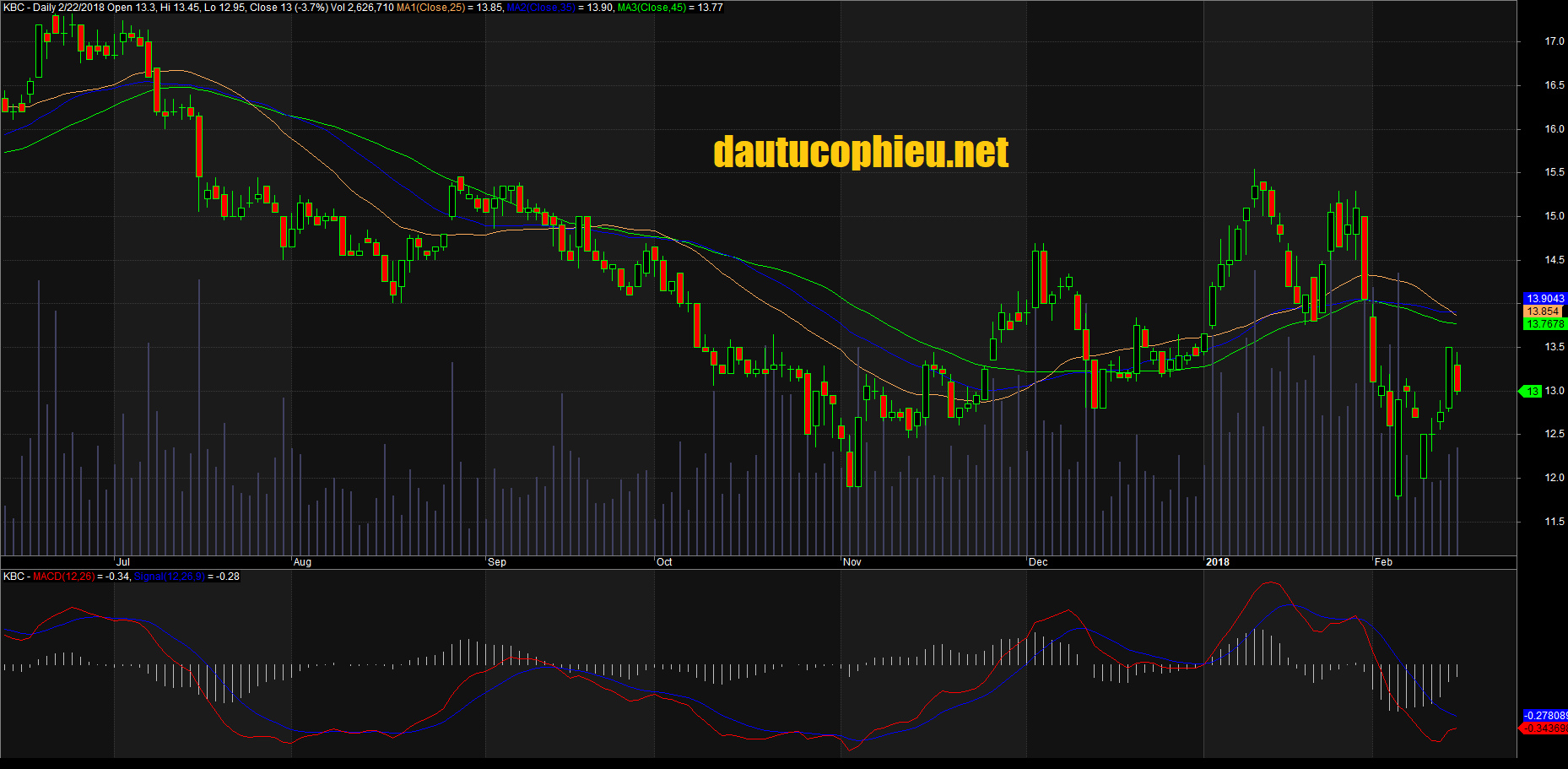Image resolution: width=1568 pixels, height=769 pixels.
Task: Click the orange MA1(Close,25) legend label
Action: [430, 8]
